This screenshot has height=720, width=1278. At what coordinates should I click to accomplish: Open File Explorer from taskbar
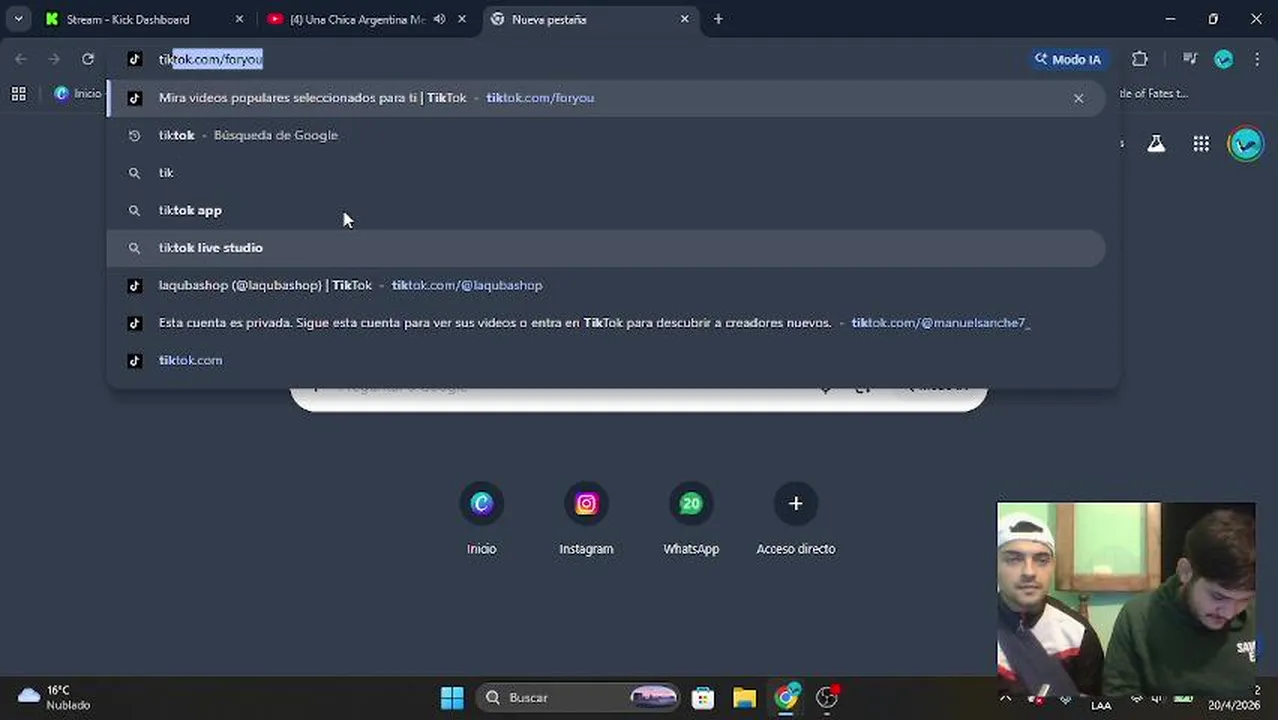744,697
